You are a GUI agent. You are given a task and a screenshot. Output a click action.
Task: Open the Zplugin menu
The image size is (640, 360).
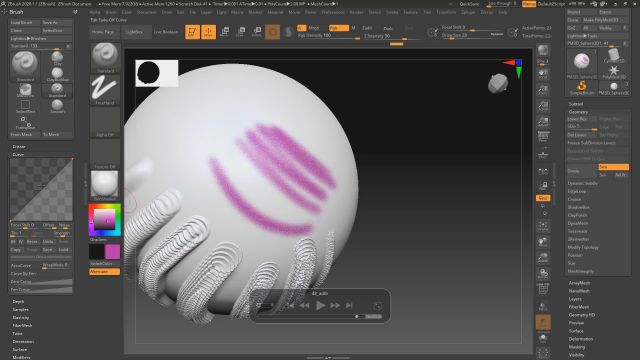coord(468,12)
